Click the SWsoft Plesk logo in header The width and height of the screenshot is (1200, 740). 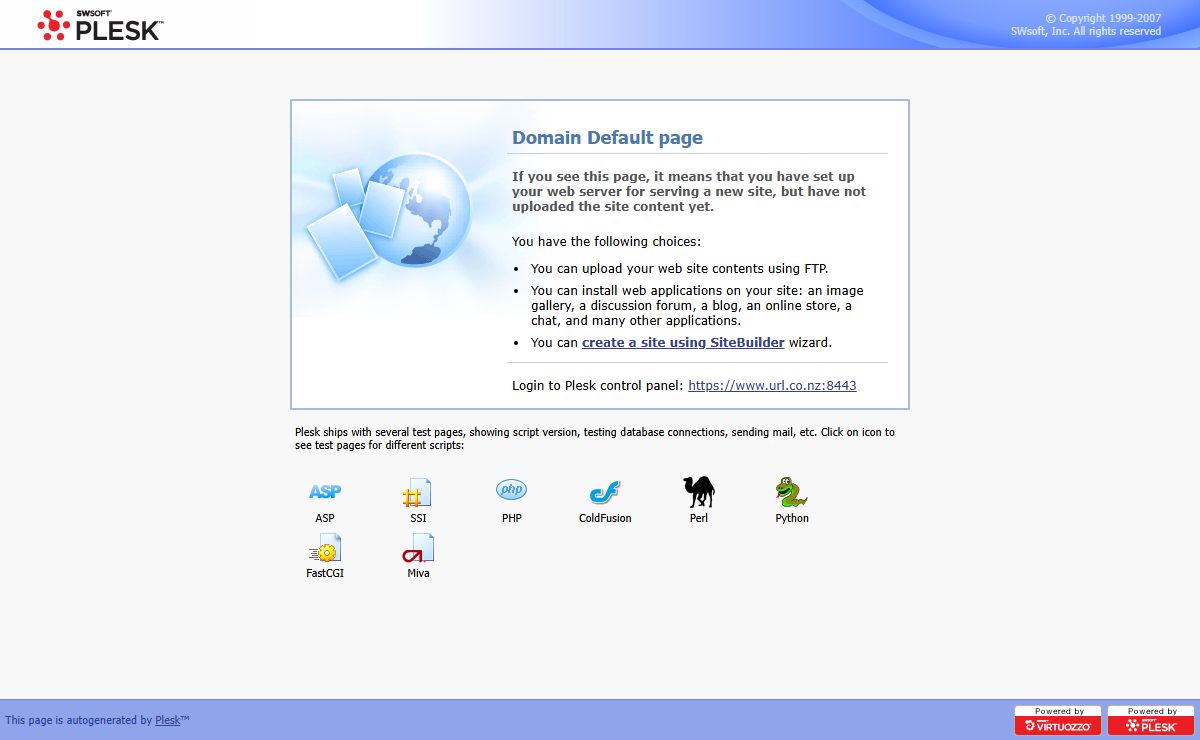[x=100, y=25]
